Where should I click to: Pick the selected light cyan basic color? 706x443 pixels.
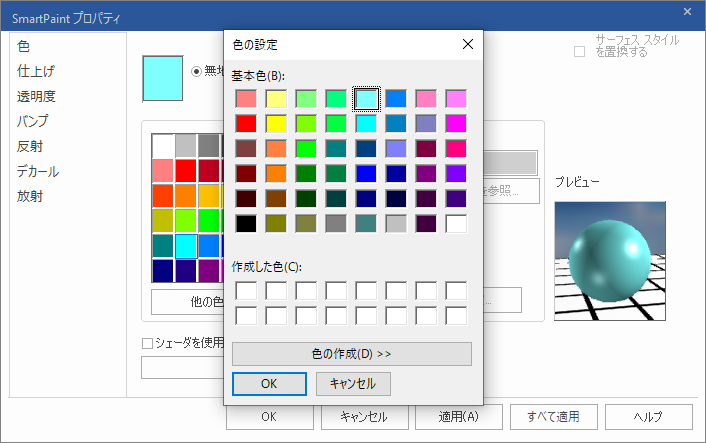pyautogui.click(x=366, y=99)
